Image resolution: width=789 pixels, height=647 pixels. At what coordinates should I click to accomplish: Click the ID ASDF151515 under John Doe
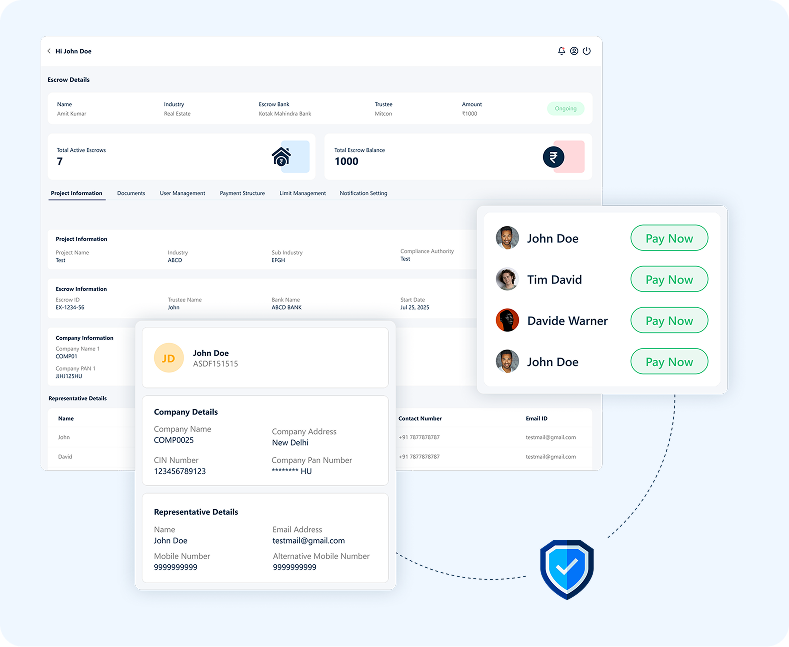pos(215,364)
